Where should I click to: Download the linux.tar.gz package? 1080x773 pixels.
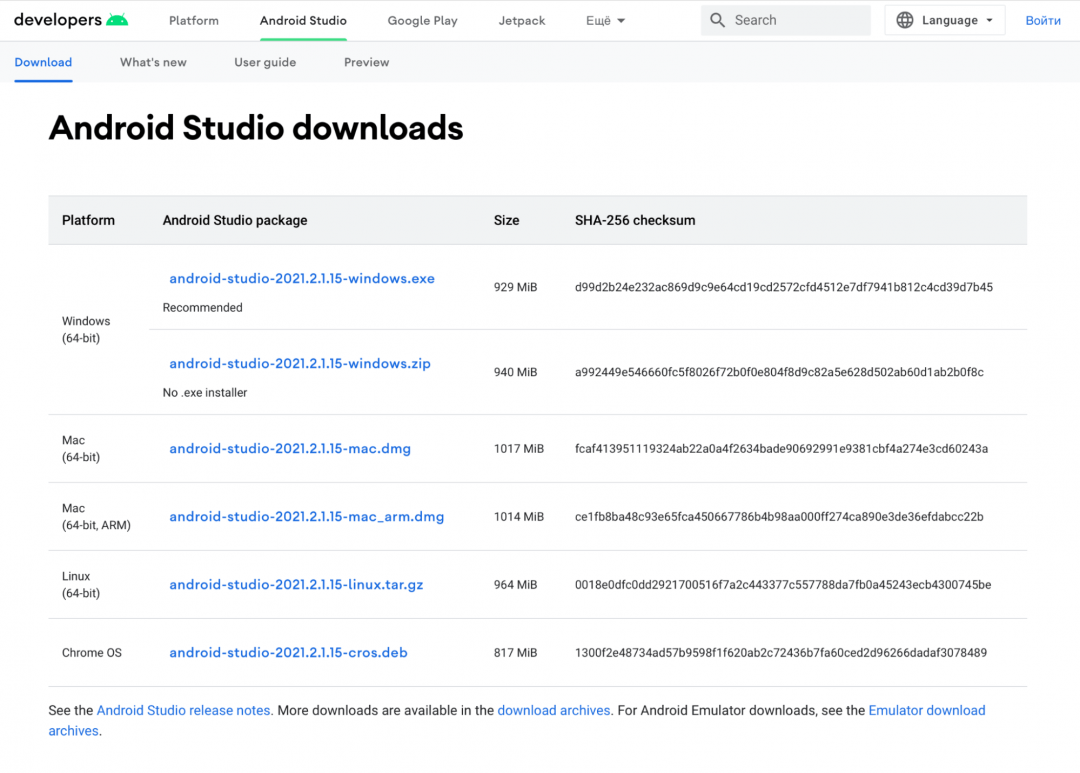296,585
